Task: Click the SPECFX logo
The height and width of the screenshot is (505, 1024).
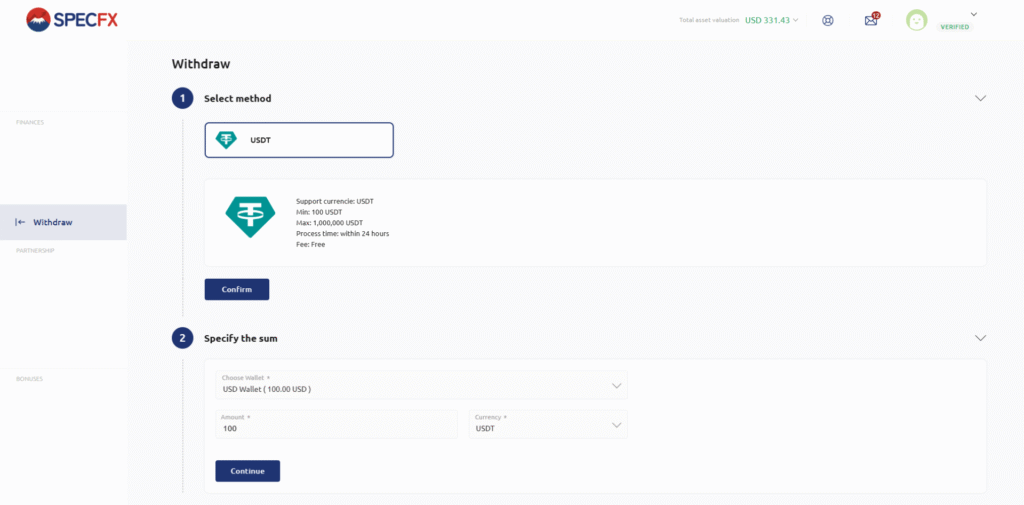Action: [72, 19]
